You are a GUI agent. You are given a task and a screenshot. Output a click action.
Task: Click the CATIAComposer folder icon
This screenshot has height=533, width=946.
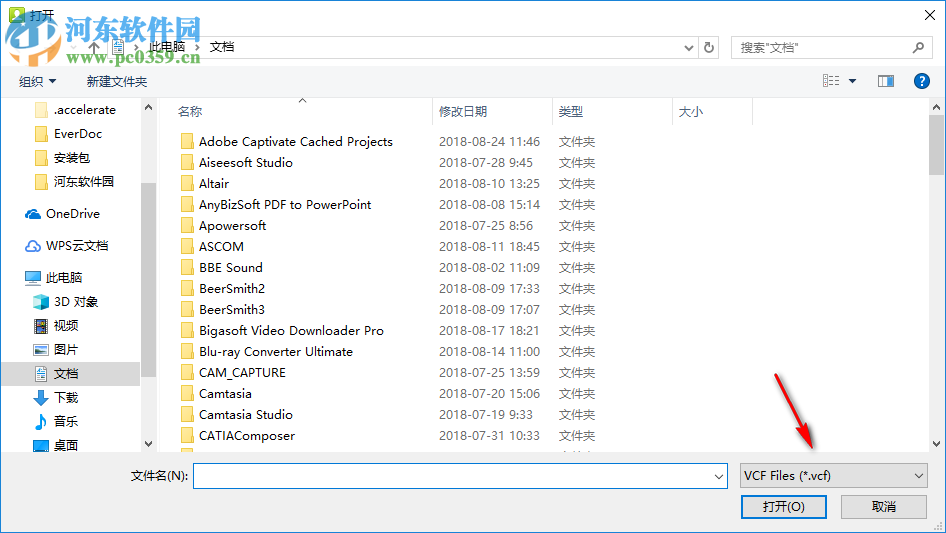[x=187, y=436]
